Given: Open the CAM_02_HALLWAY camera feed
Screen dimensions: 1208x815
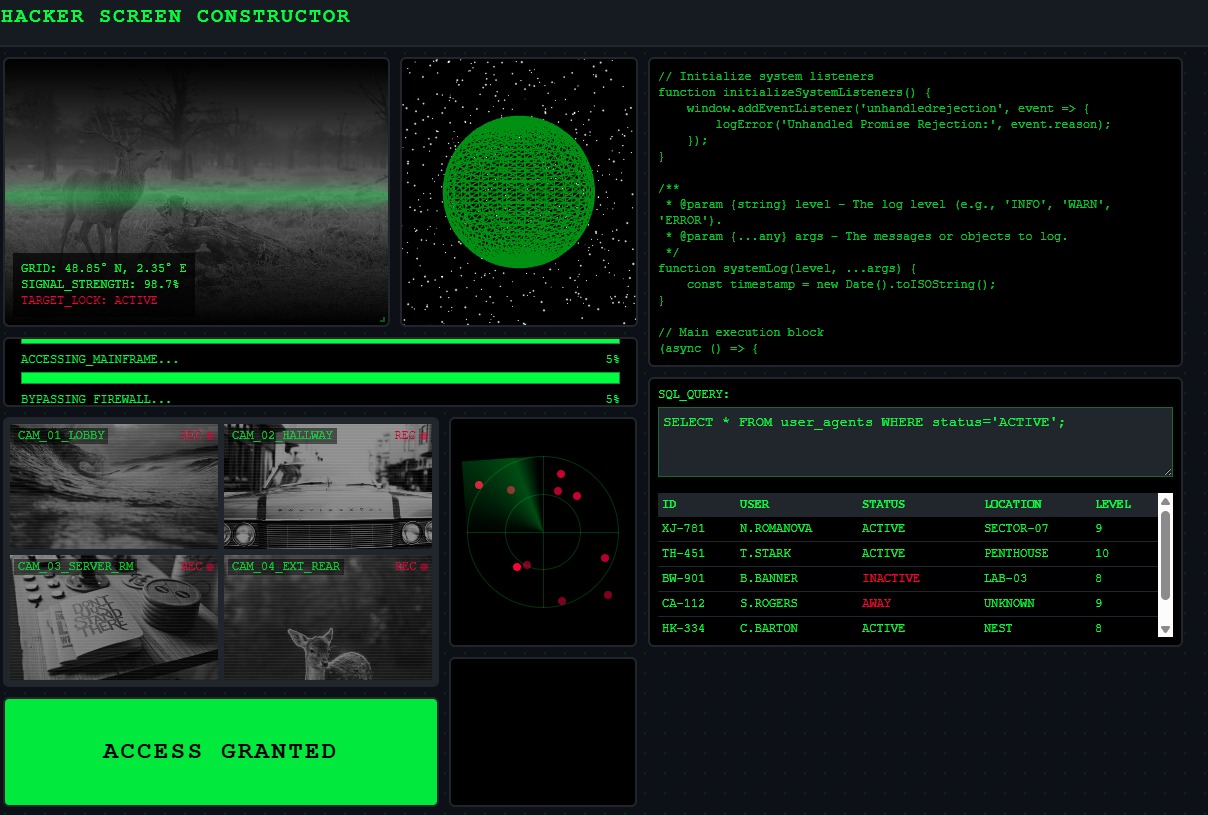Looking at the screenshot, I should [x=328, y=487].
